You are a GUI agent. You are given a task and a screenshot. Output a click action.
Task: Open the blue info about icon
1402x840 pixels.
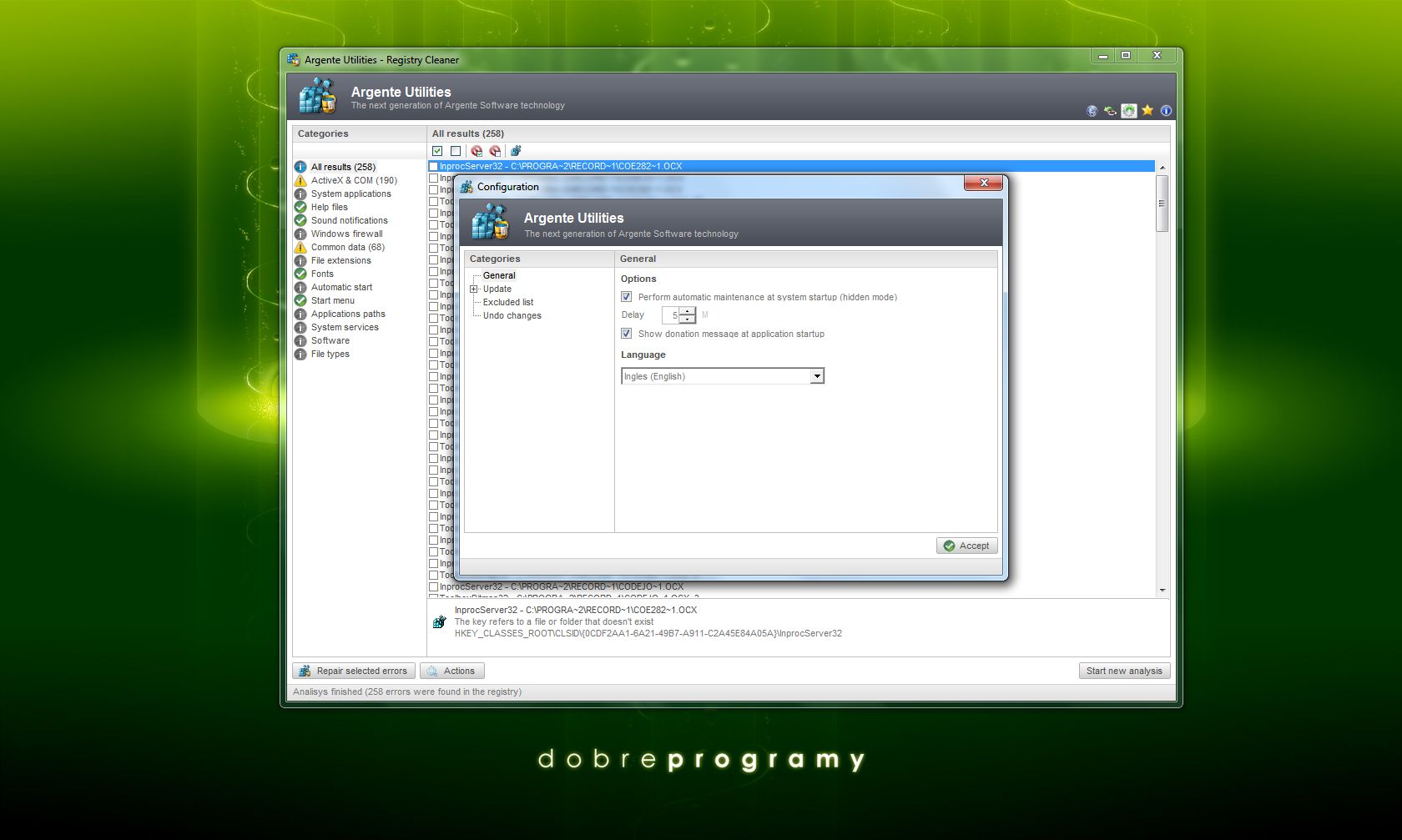(x=1166, y=111)
